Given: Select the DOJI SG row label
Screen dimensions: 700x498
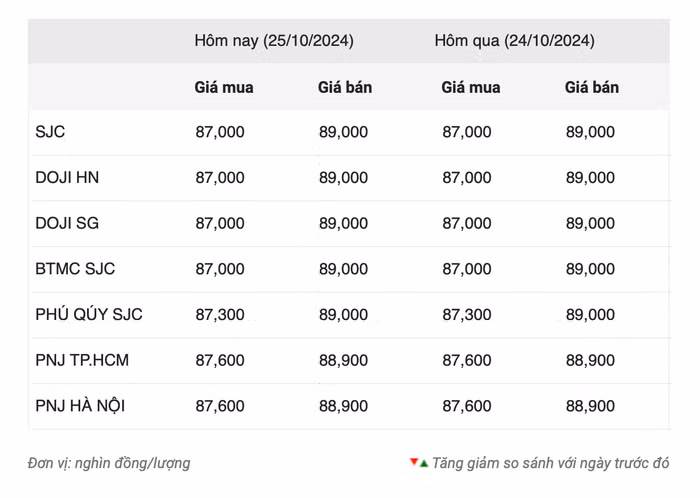Looking at the screenshot, I should [67, 223].
